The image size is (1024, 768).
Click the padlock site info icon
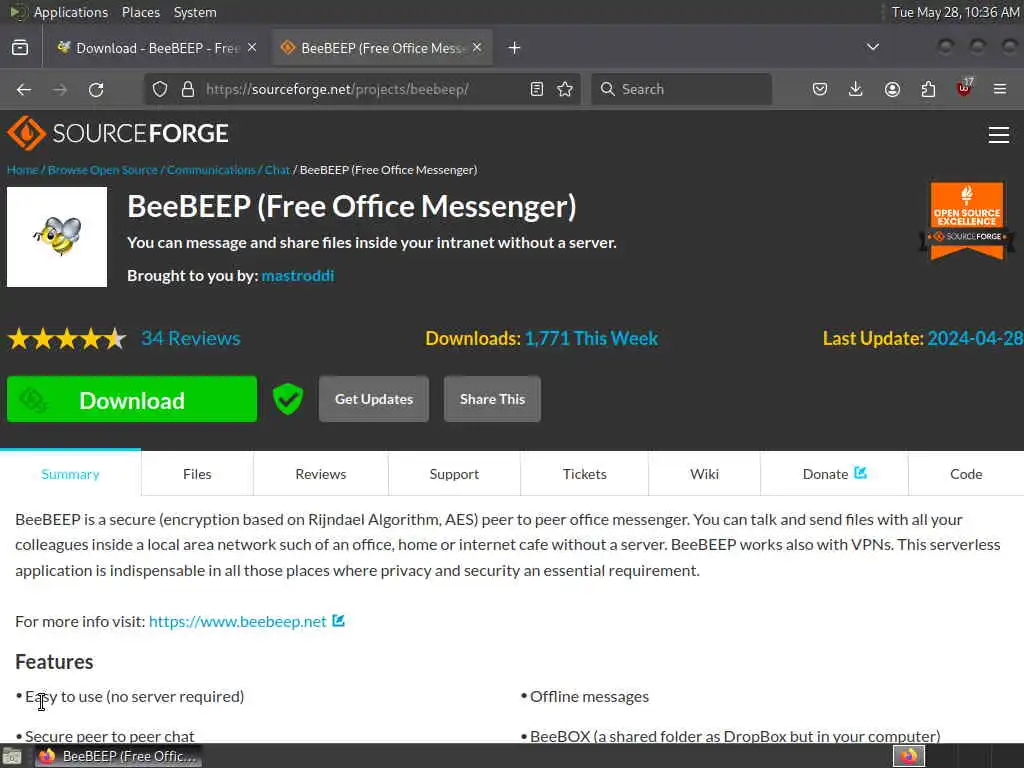pos(188,89)
